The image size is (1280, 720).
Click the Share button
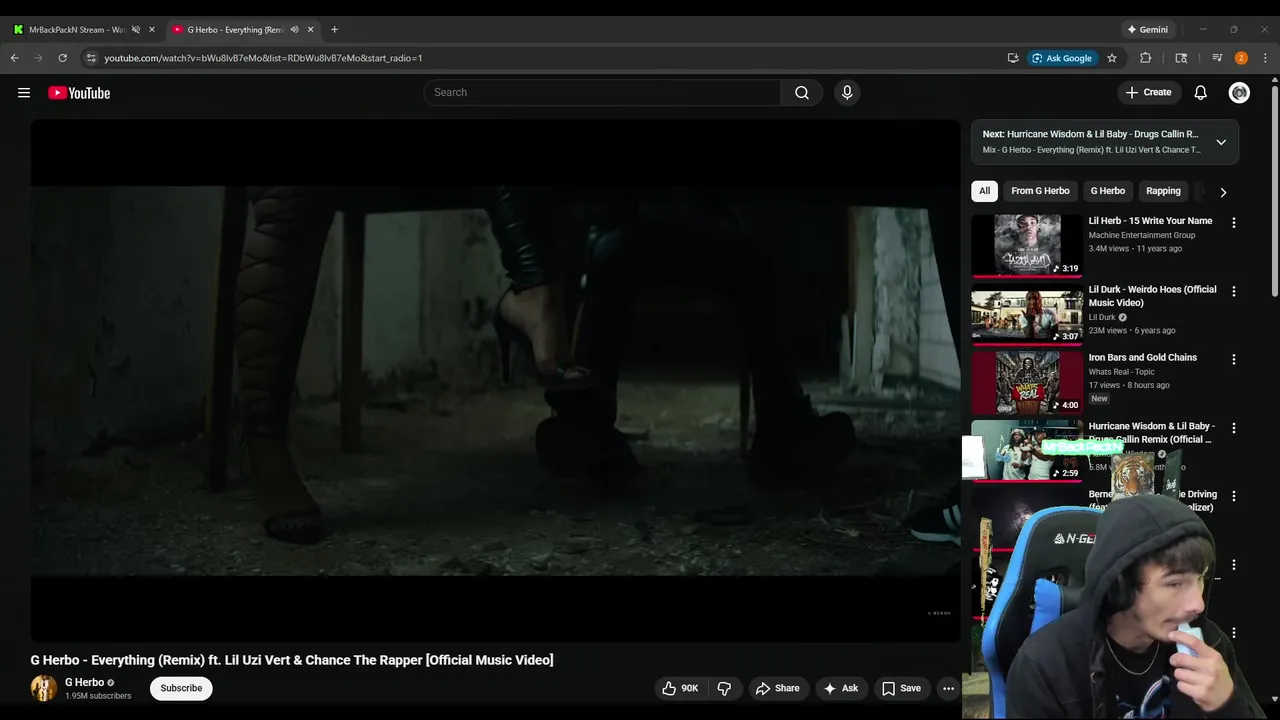[x=777, y=688]
